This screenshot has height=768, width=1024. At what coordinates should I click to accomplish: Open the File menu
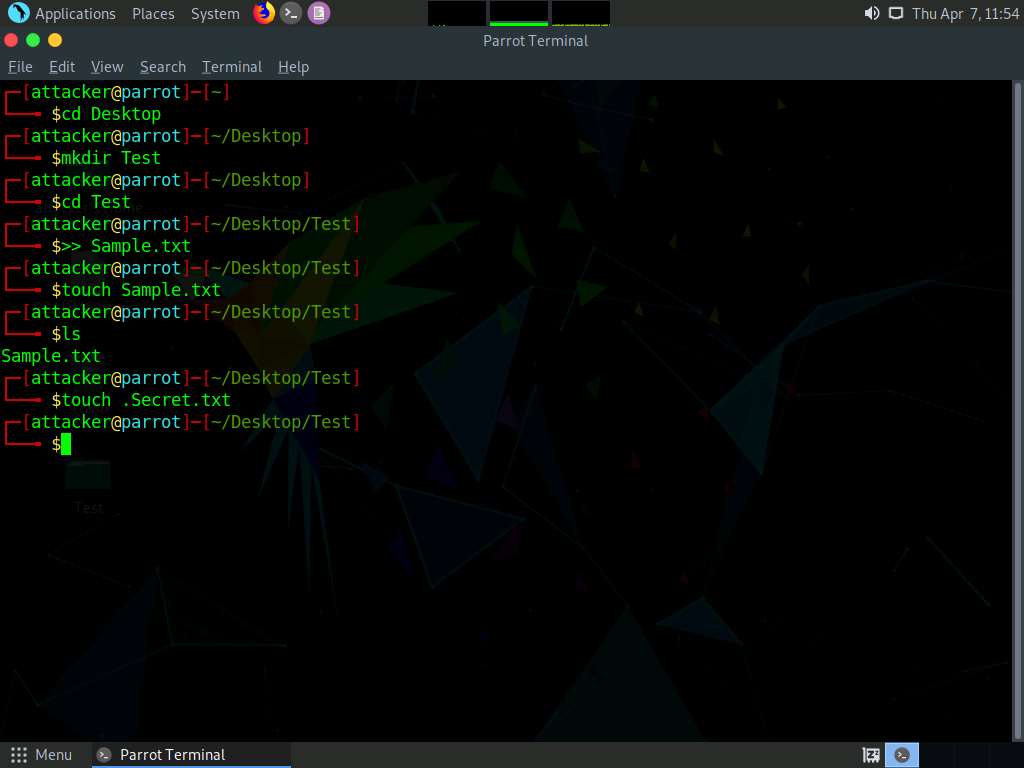pos(20,67)
